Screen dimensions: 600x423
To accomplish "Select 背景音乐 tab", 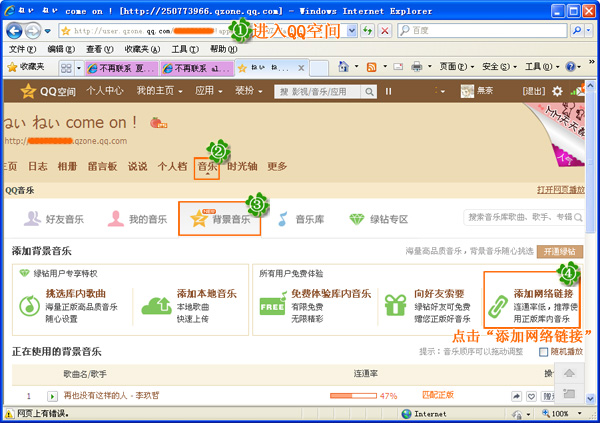I will coord(220,219).
